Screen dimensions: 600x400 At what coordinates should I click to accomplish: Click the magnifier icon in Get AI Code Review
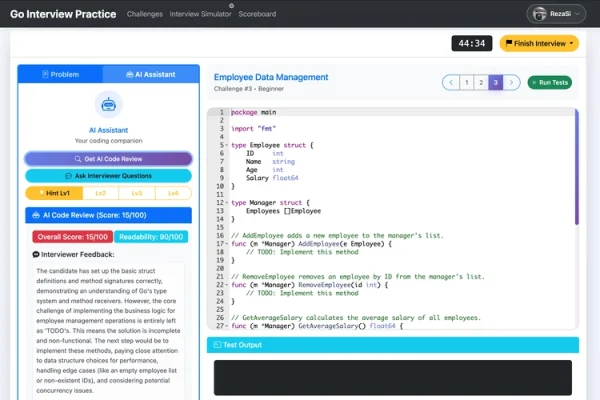tap(78, 159)
